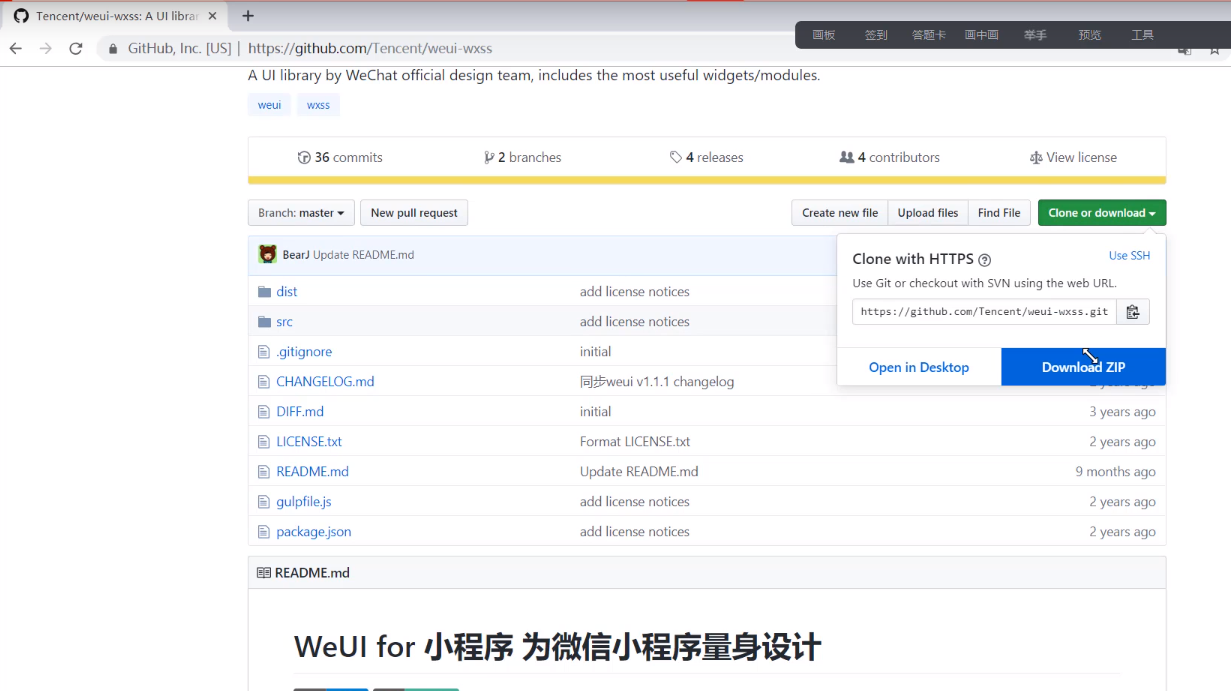Click the Upload files button
This screenshot has width=1231, height=691.
tap(928, 213)
